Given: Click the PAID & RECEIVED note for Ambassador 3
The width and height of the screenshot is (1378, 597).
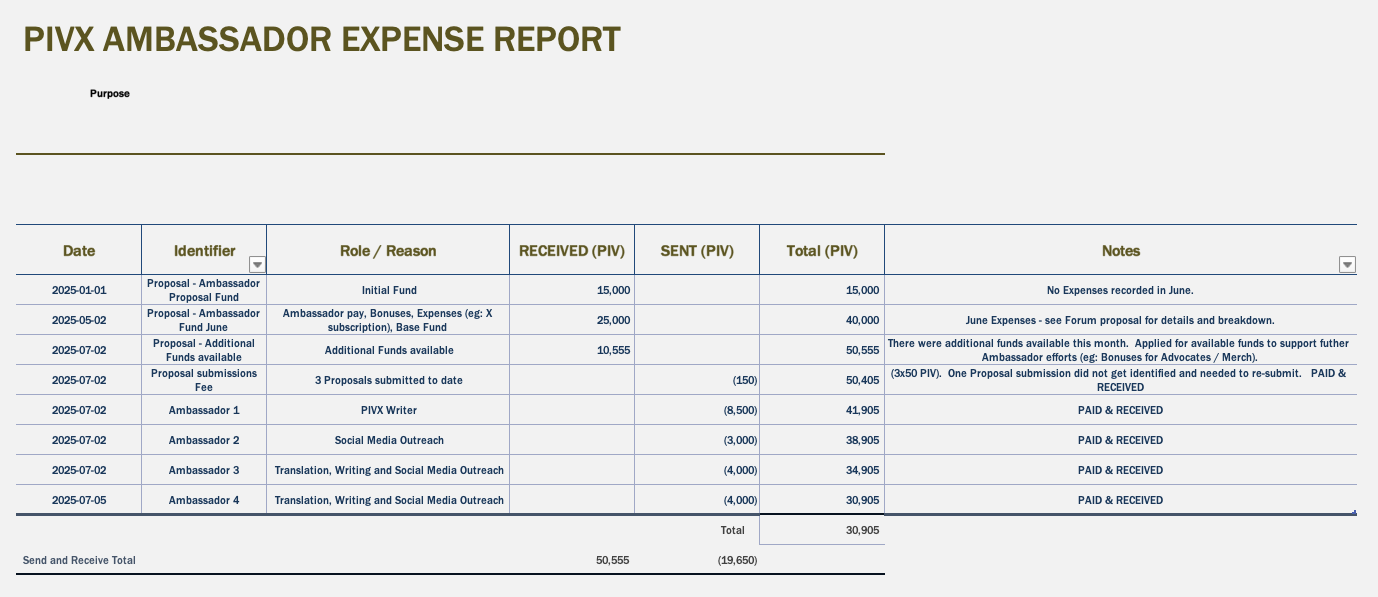Looking at the screenshot, I should click(1121, 470).
